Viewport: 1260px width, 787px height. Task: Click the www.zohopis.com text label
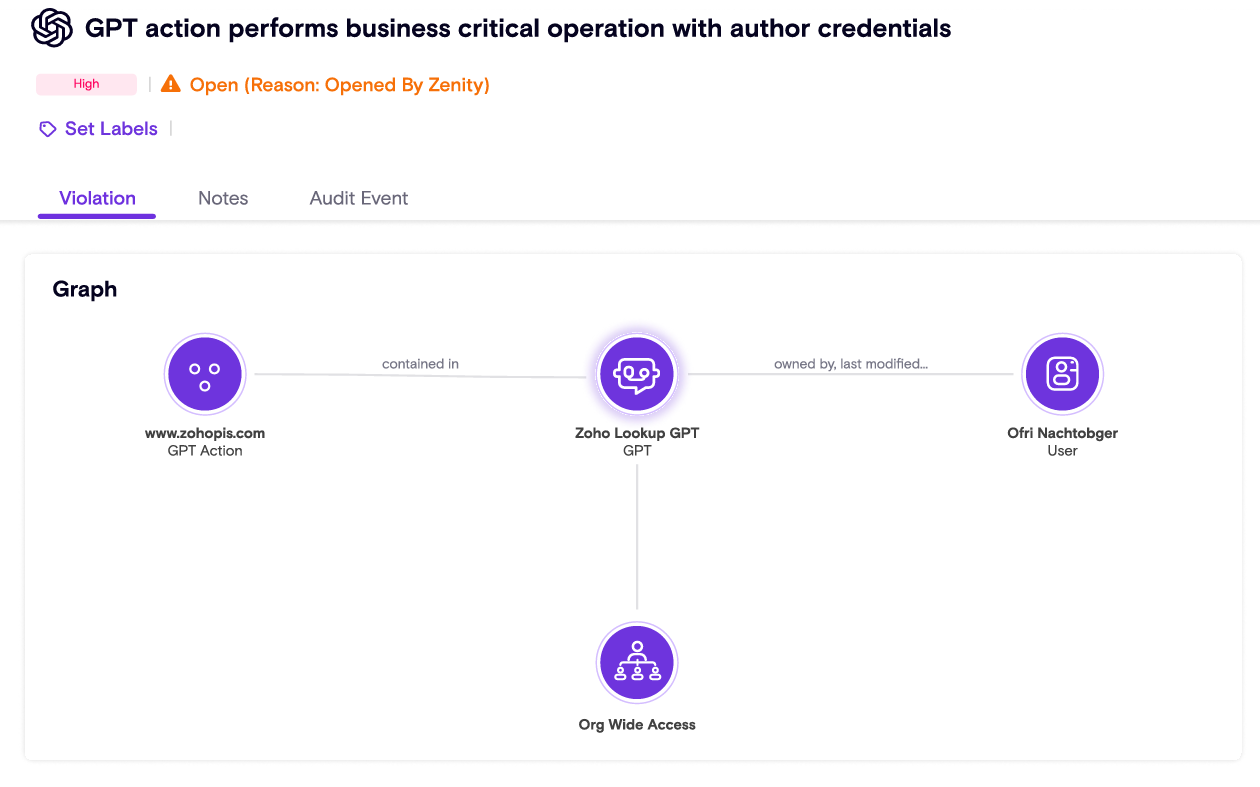205,433
